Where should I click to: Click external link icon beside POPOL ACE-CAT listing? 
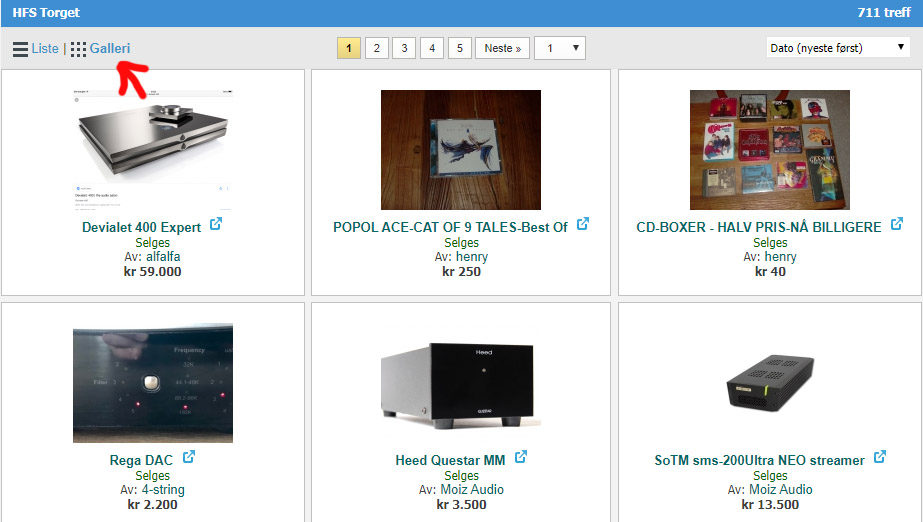click(583, 224)
